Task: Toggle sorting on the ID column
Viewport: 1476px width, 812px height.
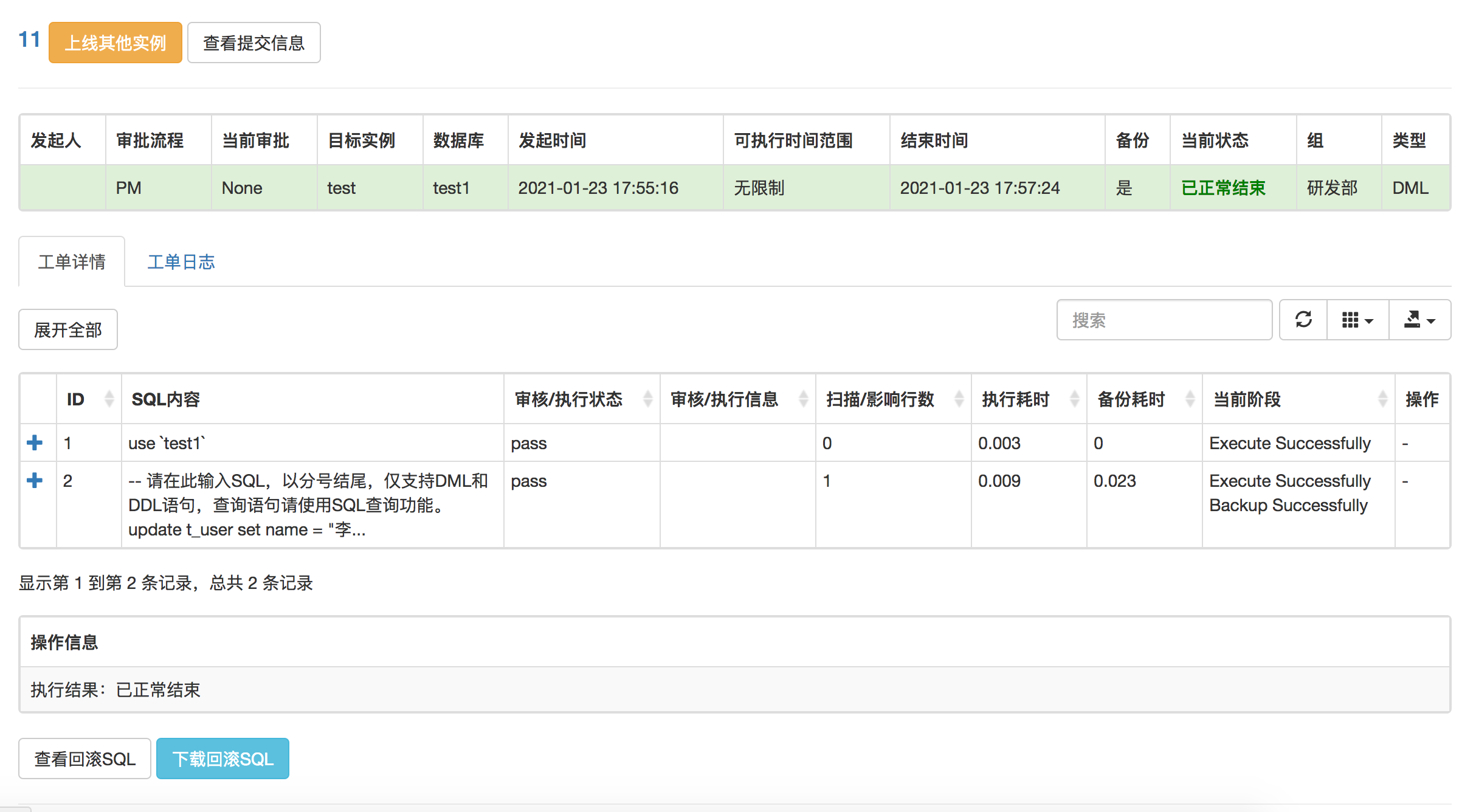Action: pos(108,399)
